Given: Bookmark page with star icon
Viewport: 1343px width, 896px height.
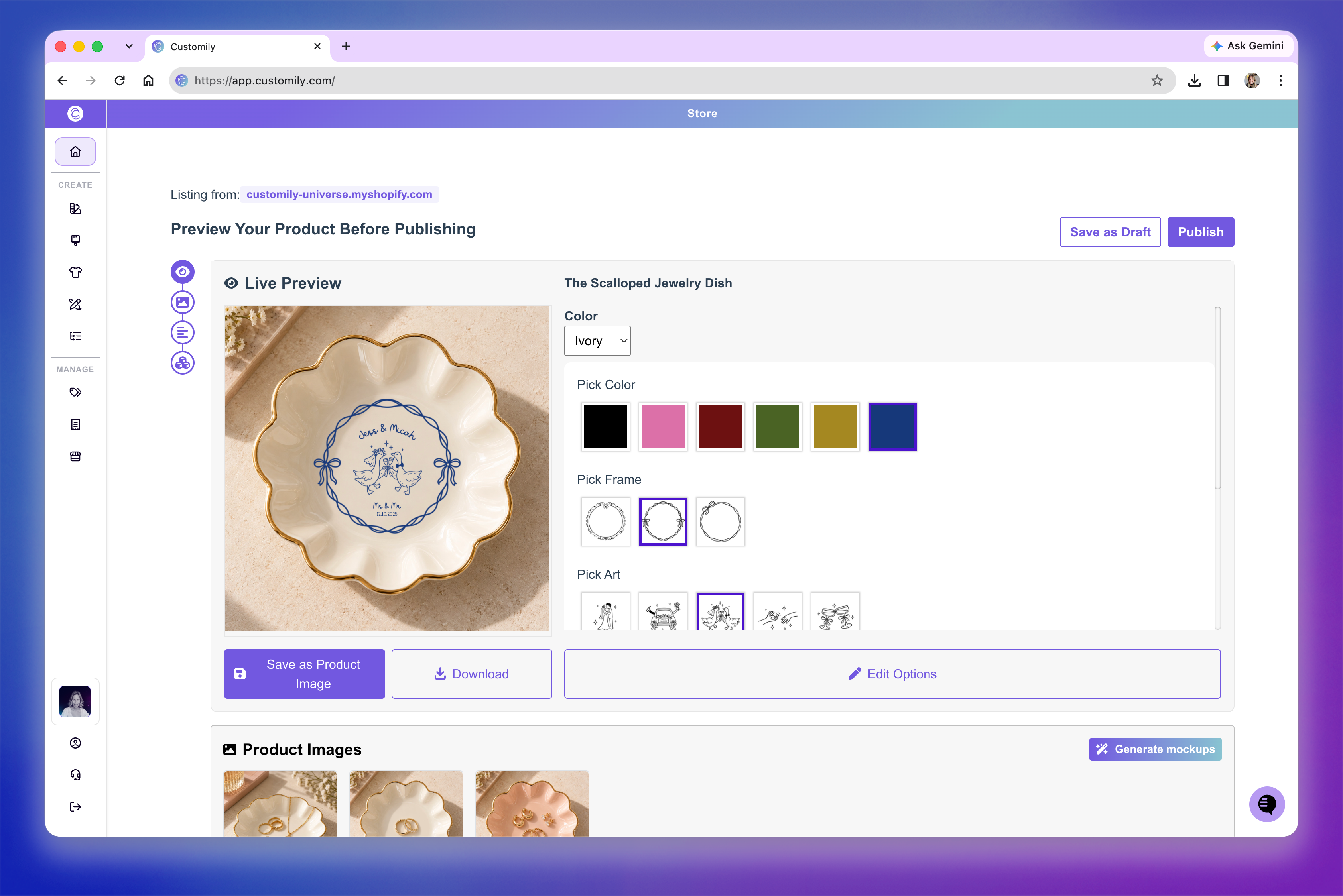Looking at the screenshot, I should coord(1157,81).
